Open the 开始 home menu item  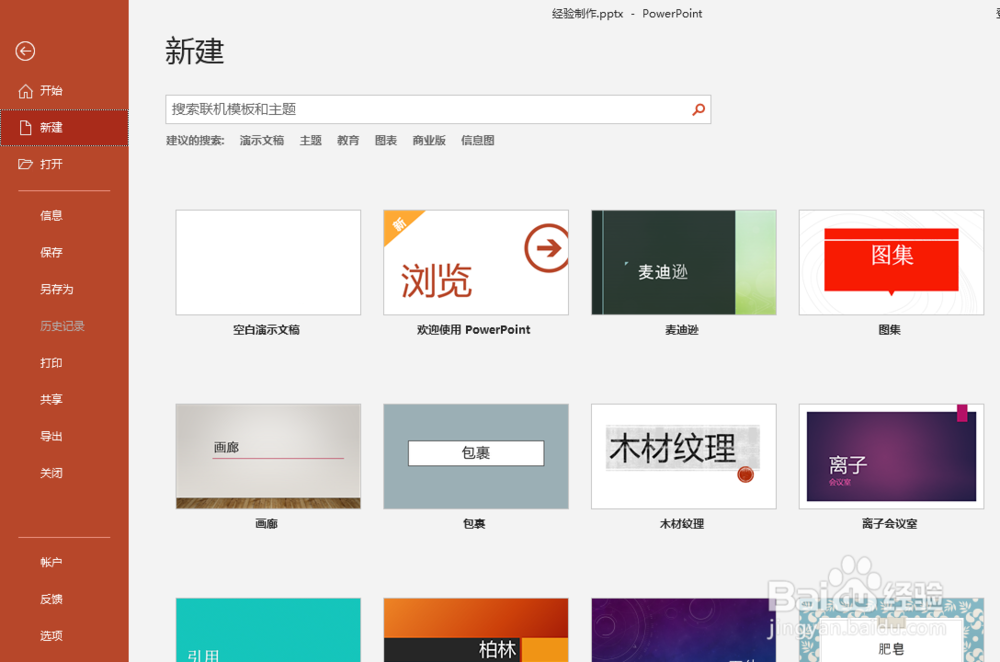point(64,91)
